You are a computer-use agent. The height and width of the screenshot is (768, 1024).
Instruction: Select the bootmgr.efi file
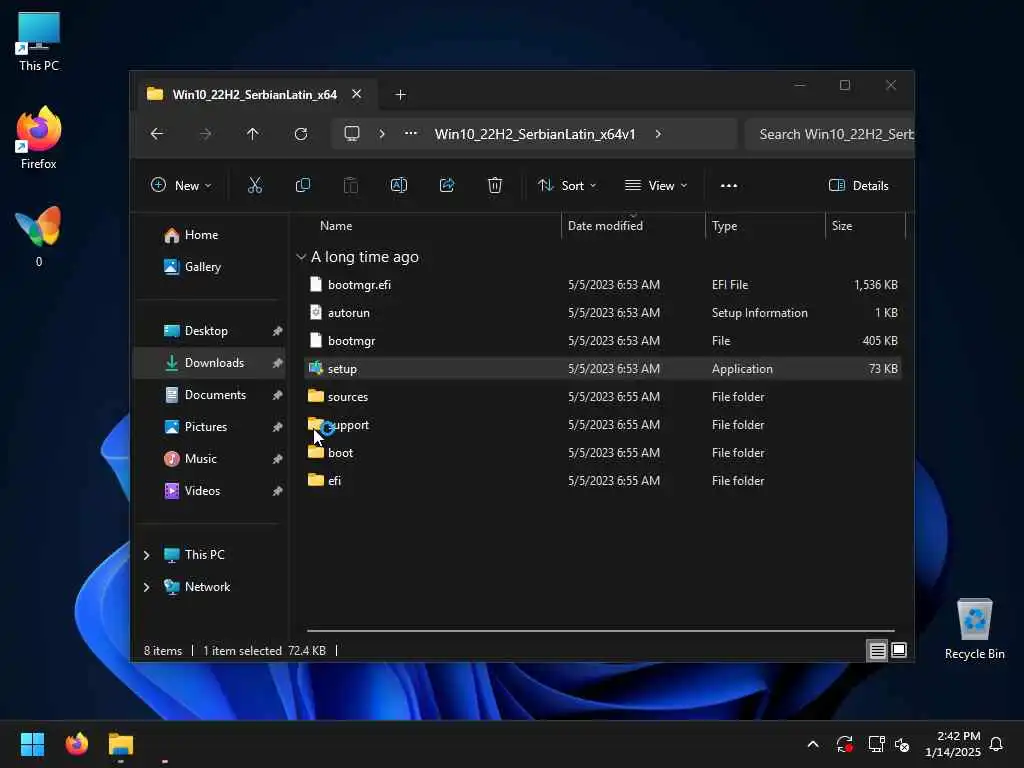[x=603, y=285]
